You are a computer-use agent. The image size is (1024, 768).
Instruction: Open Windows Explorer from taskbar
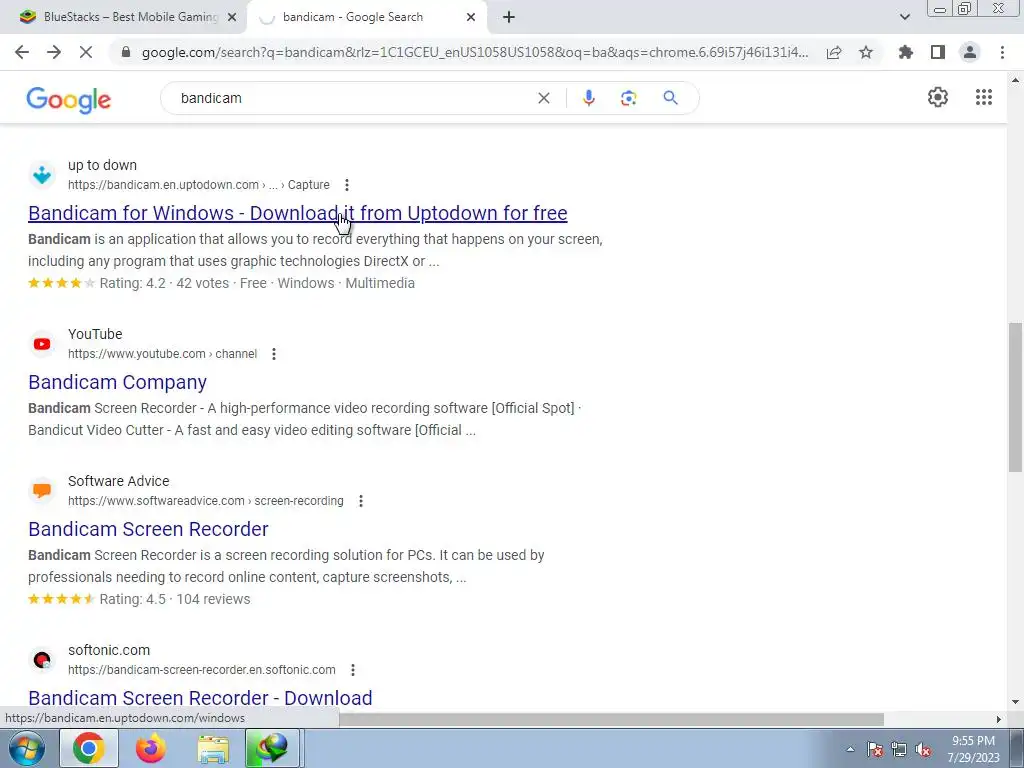tap(213, 748)
